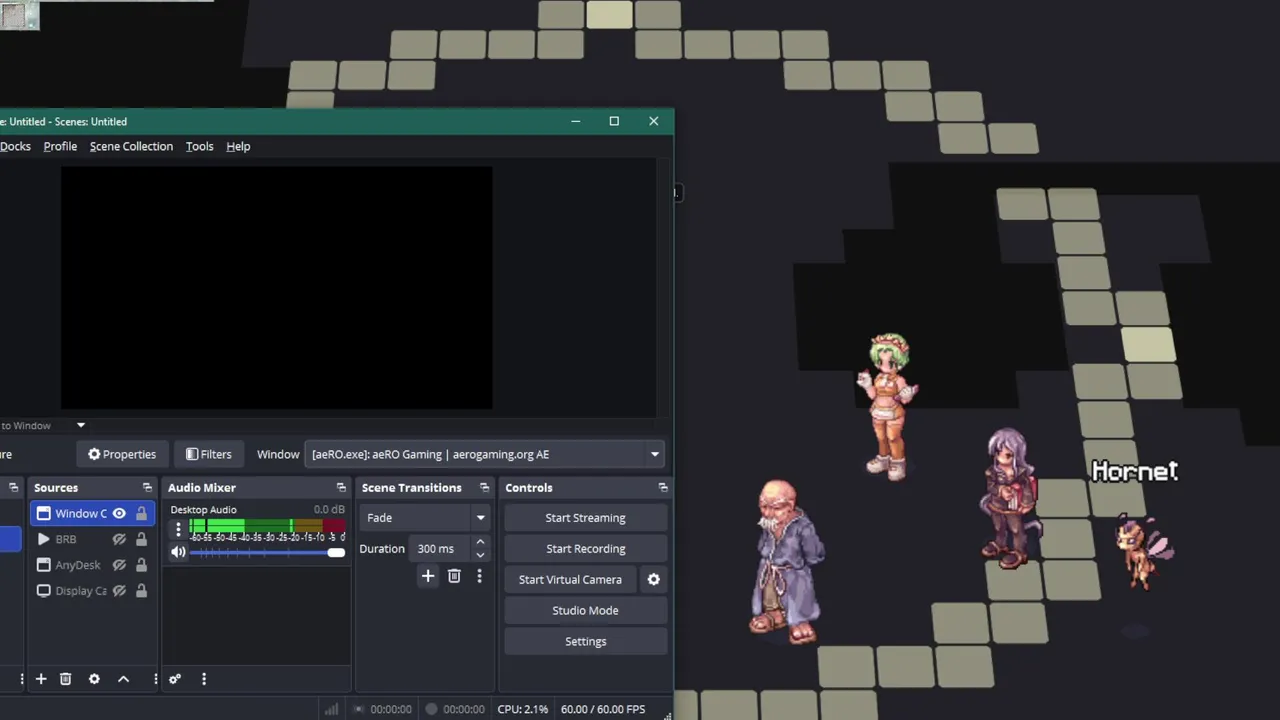This screenshot has height=720, width=1280.
Task: Select the Window Capture source row
Action: tap(92, 513)
